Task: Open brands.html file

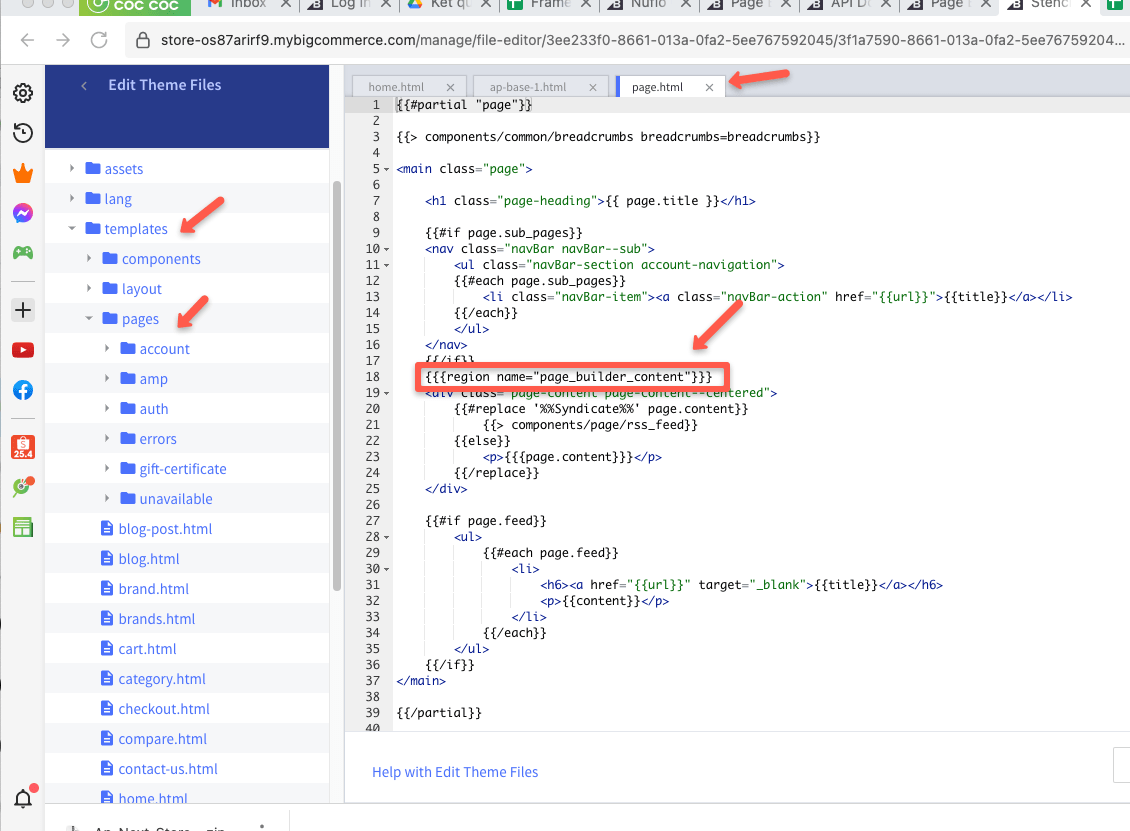Action: (156, 619)
